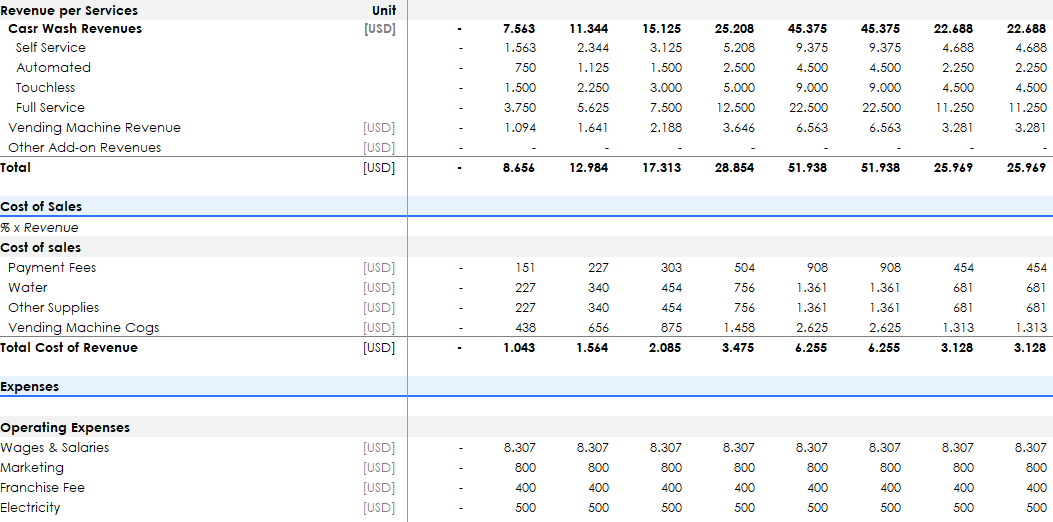This screenshot has height=522, width=1053.
Task: Click the Total Cost of Revenue label
Action: 69,348
